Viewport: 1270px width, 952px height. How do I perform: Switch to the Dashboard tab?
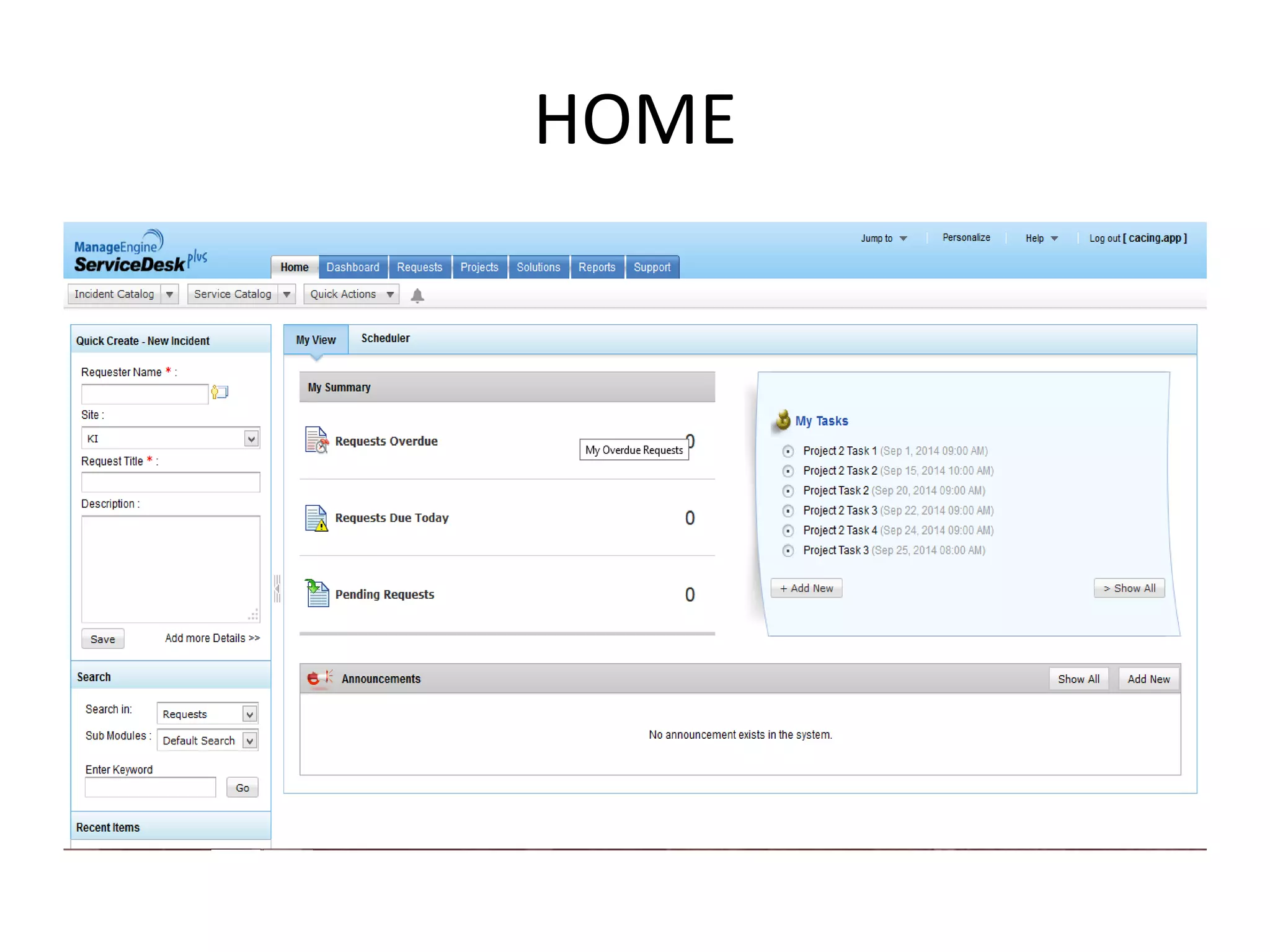(352, 267)
